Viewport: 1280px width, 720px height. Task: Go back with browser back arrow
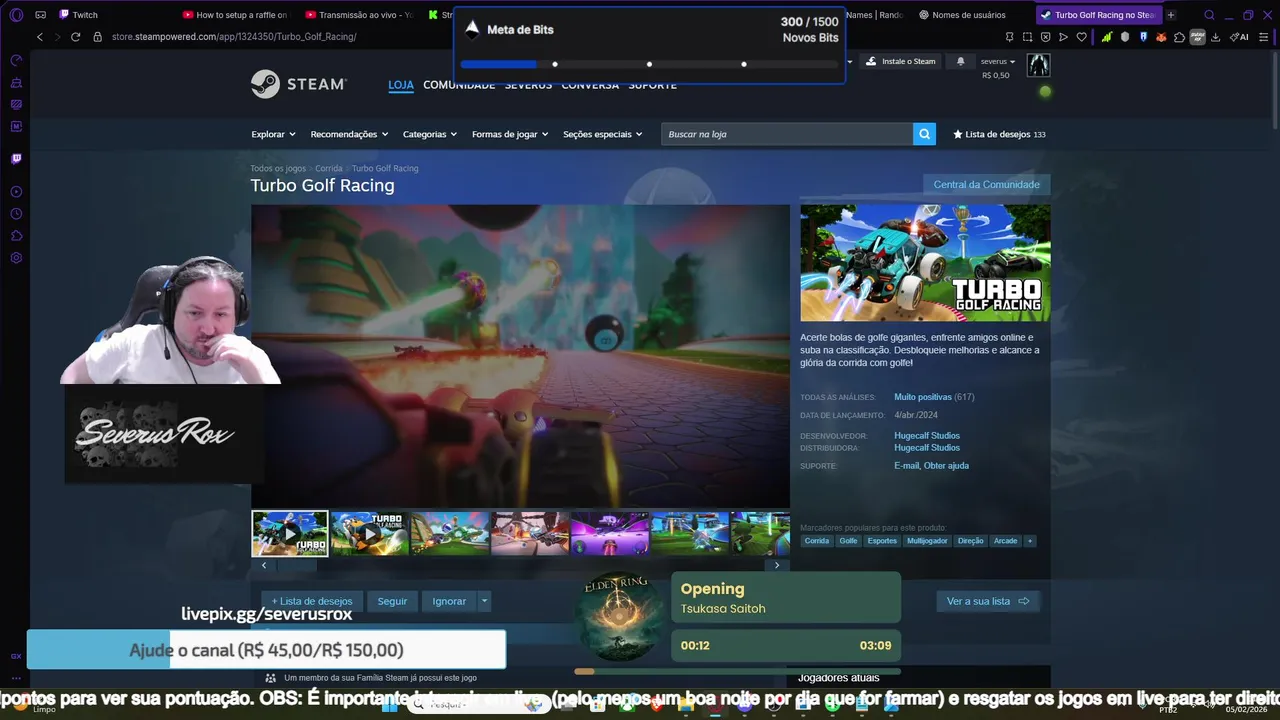(x=40, y=37)
